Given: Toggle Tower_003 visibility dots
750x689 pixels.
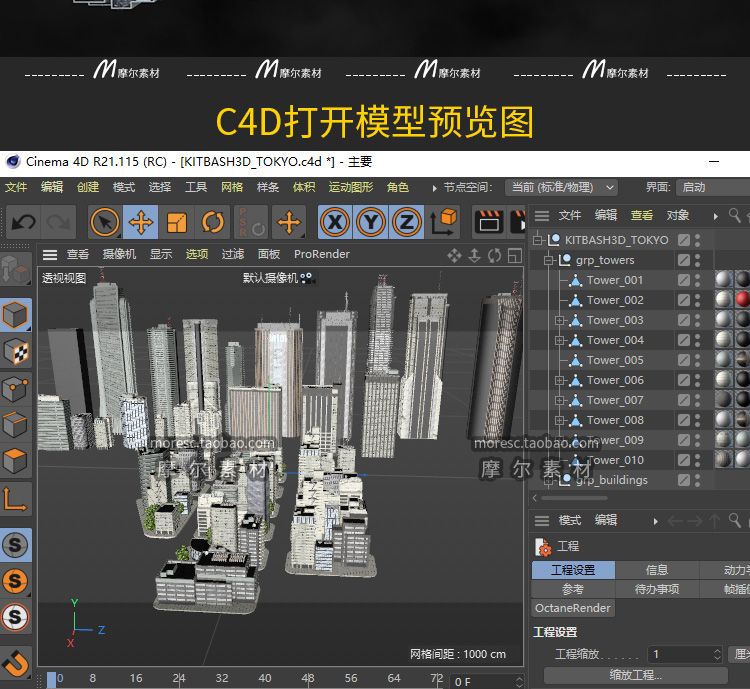Looking at the screenshot, I should (x=697, y=320).
